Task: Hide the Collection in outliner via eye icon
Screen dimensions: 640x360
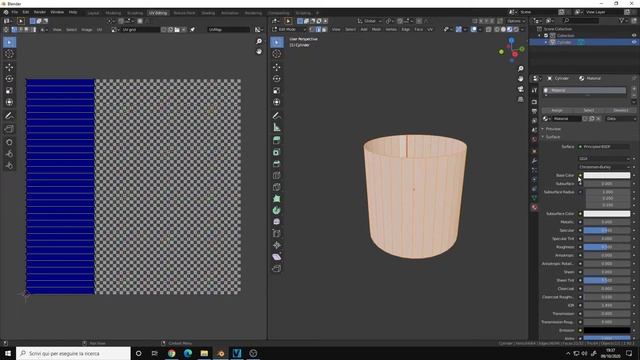Action: coord(634,36)
